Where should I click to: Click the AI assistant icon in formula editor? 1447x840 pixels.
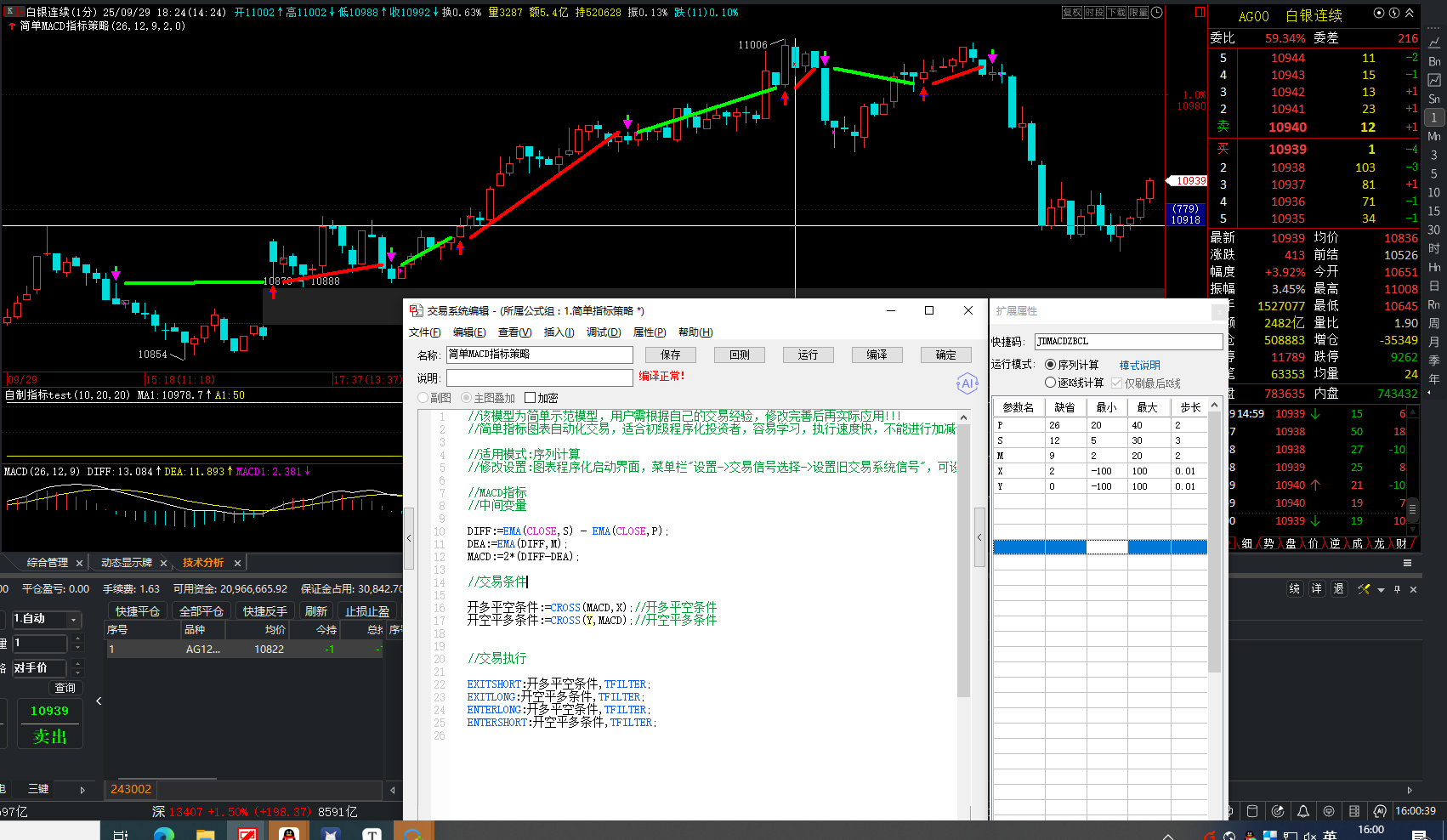(967, 383)
